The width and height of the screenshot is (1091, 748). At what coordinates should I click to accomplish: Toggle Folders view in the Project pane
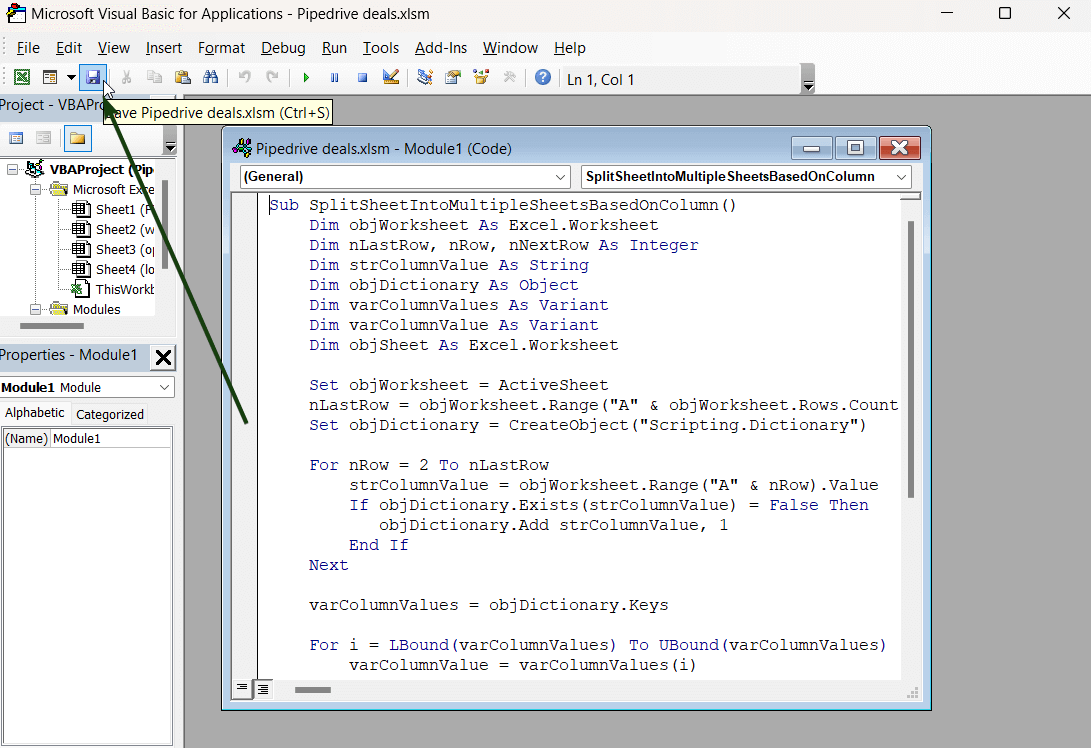tap(77, 138)
